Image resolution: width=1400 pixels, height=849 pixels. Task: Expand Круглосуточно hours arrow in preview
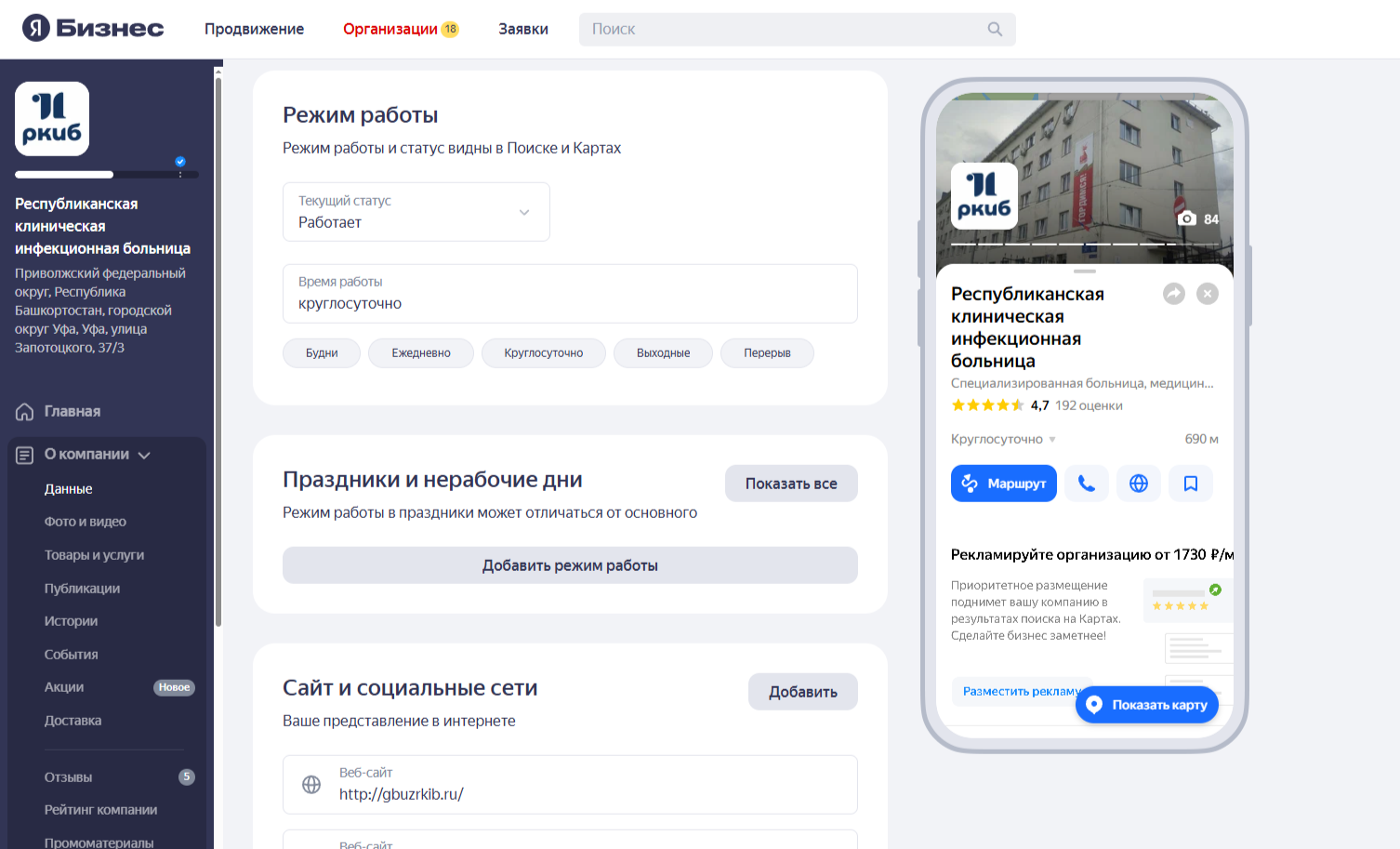[1052, 440]
